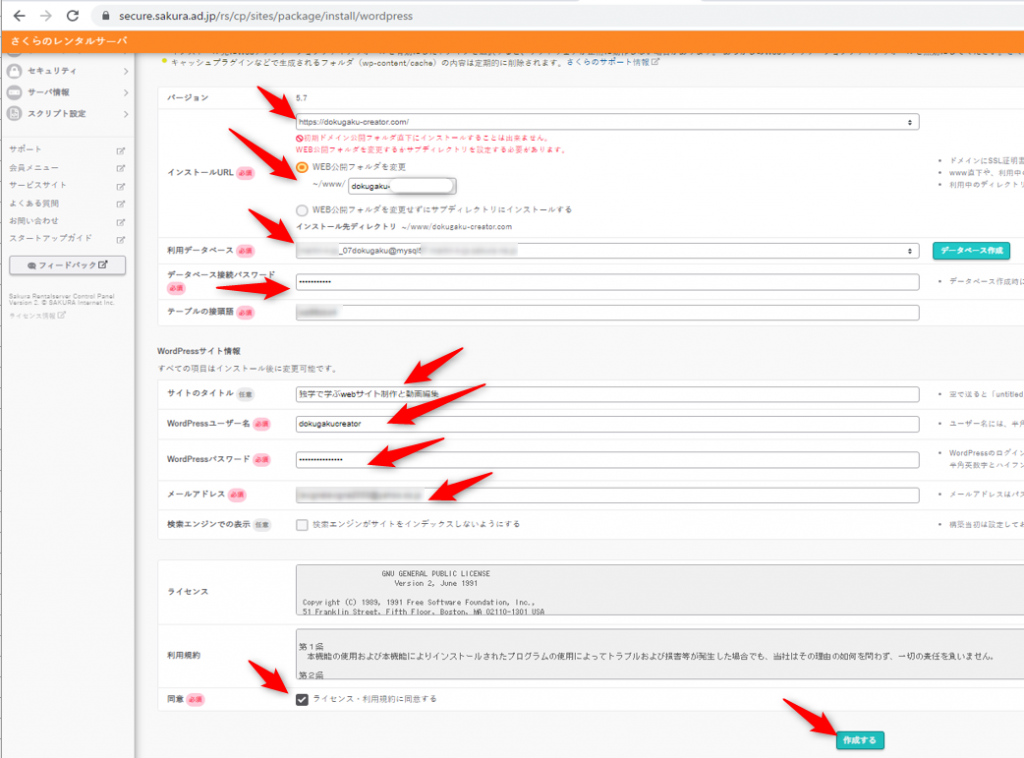Click the 作成する button
Image resolution: width=1024 pixels, height=758 pixels.
[859, 740]
